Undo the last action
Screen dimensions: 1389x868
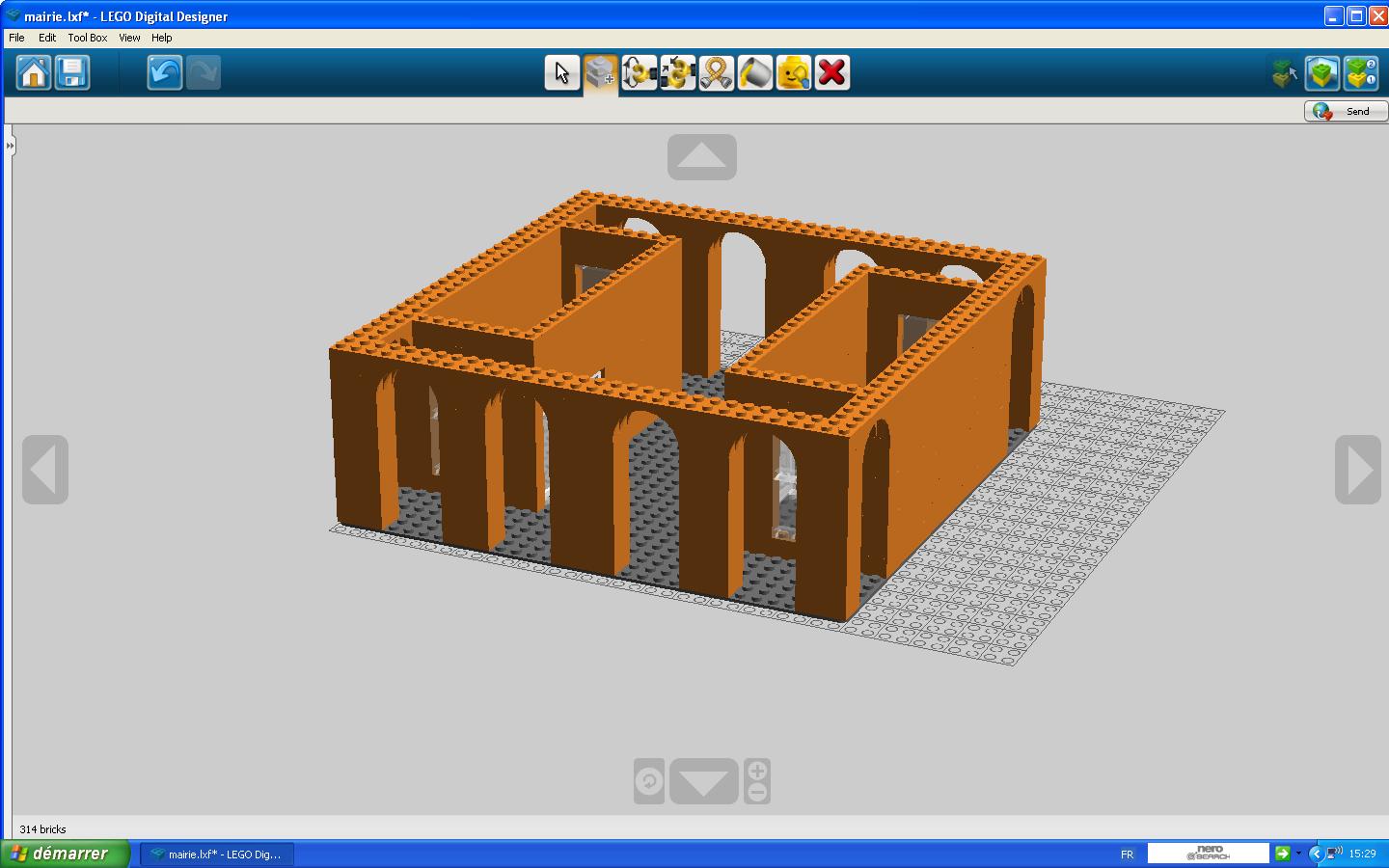(x=165, y=72)
